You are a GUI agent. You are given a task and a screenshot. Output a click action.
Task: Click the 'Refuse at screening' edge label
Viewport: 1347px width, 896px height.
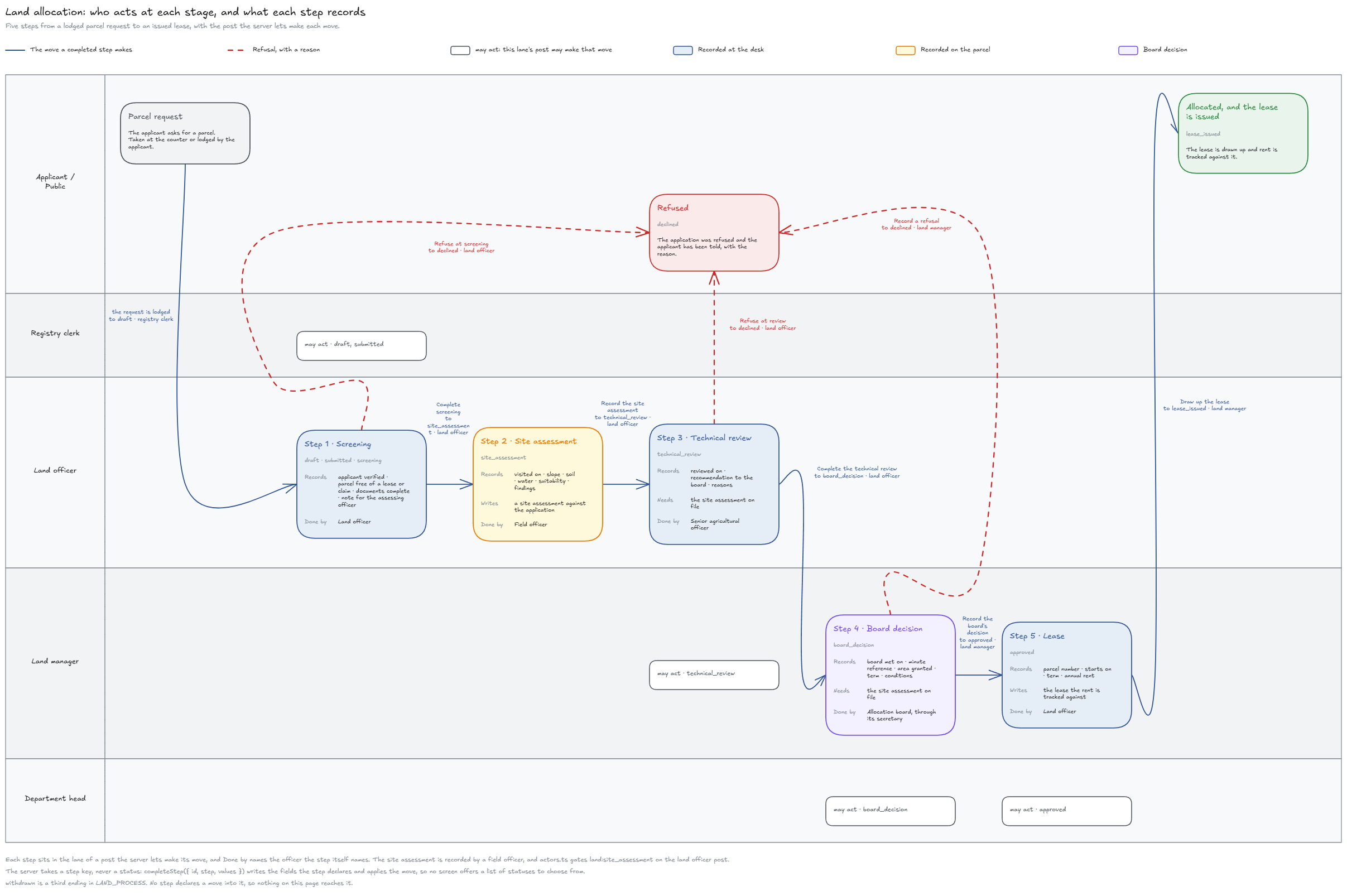(461, 247)
